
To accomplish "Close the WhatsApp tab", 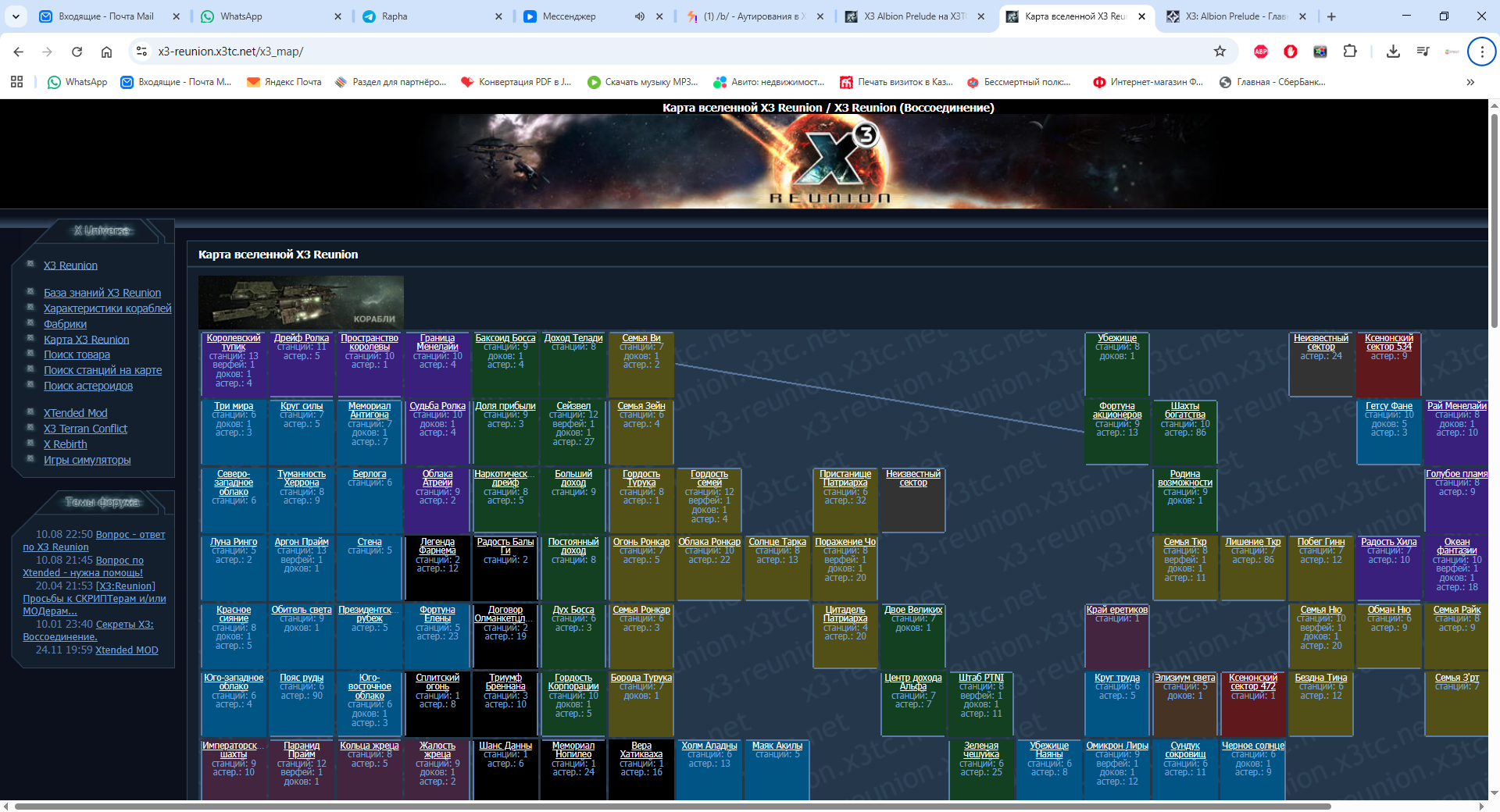I will (x=337, y=16).
